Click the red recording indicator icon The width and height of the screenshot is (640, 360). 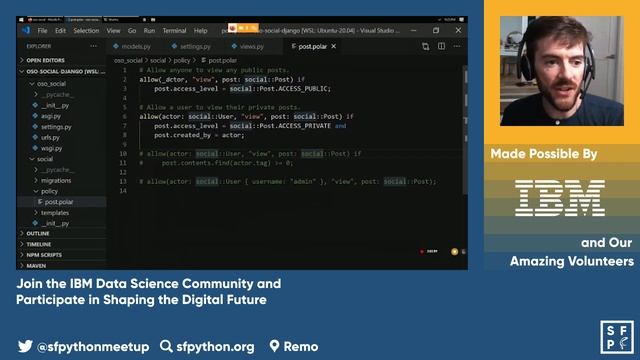(422, 251)
